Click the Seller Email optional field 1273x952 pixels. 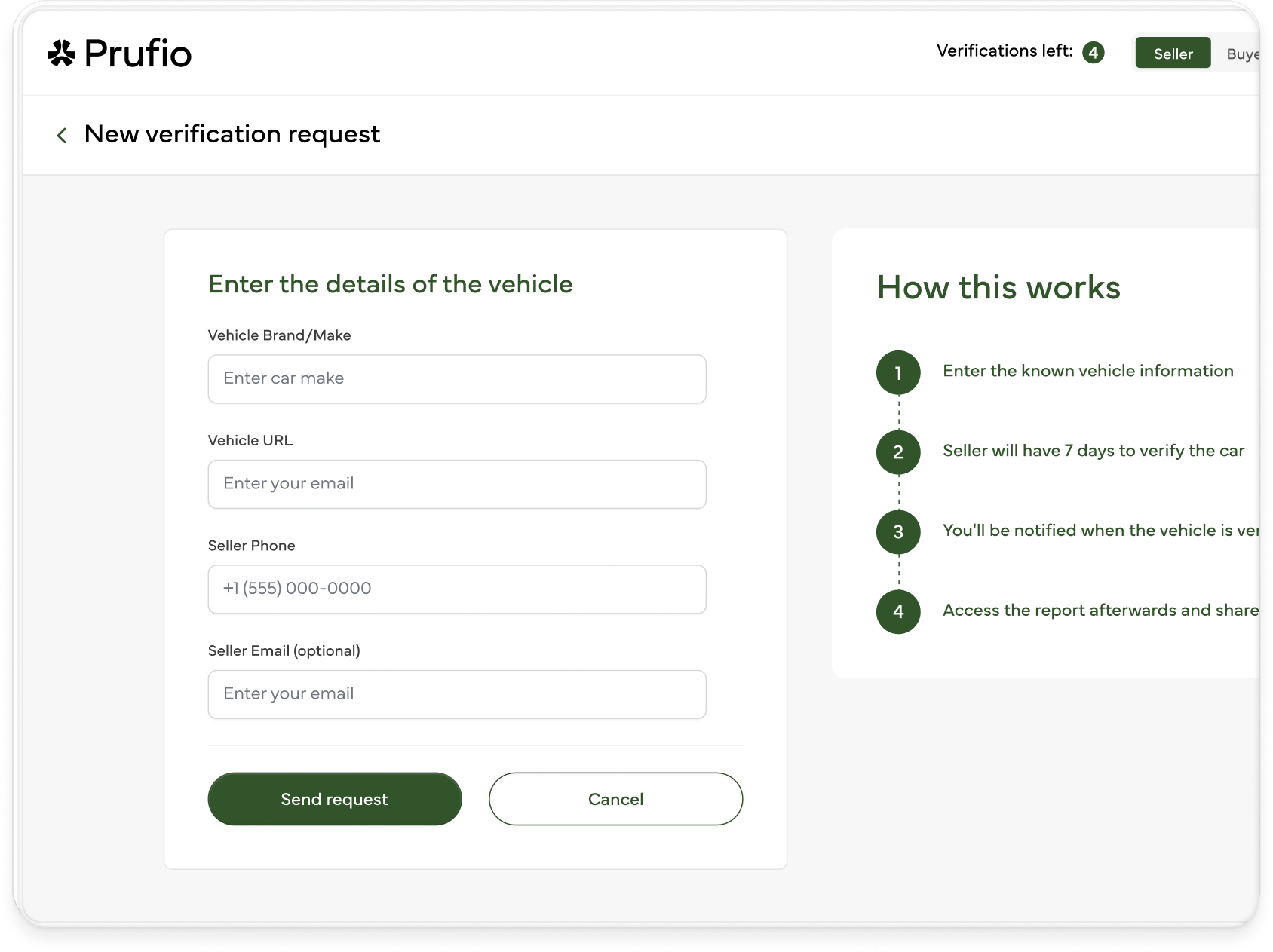(457, 694)
